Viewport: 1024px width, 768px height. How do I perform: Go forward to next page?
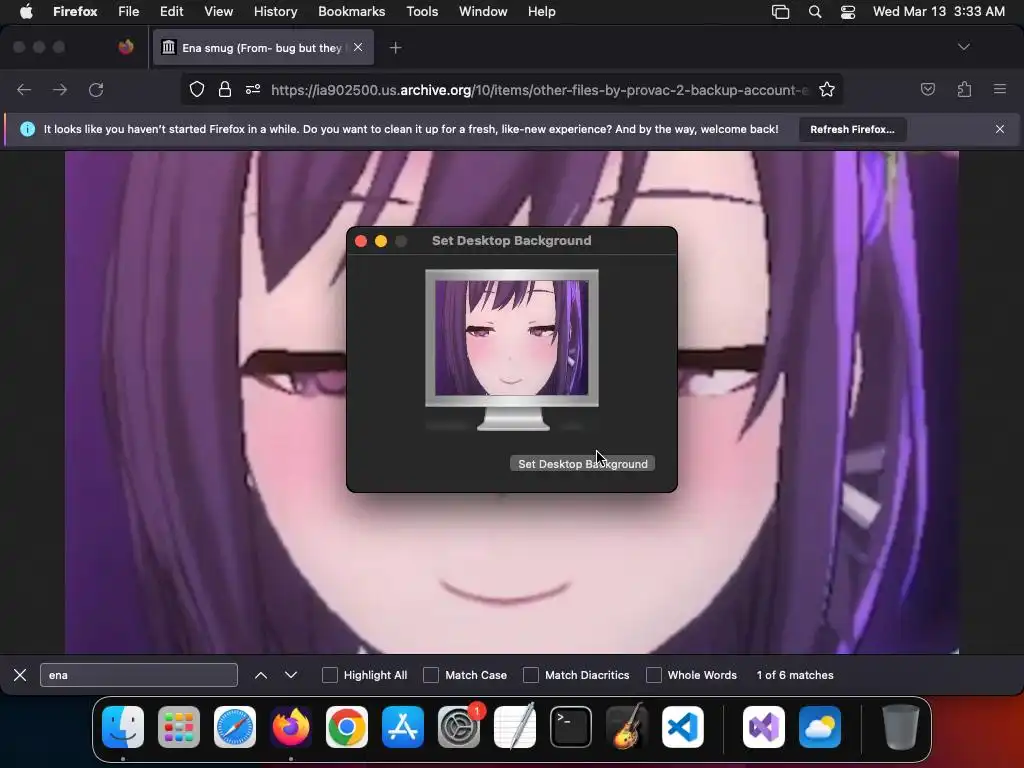point(60,89)
